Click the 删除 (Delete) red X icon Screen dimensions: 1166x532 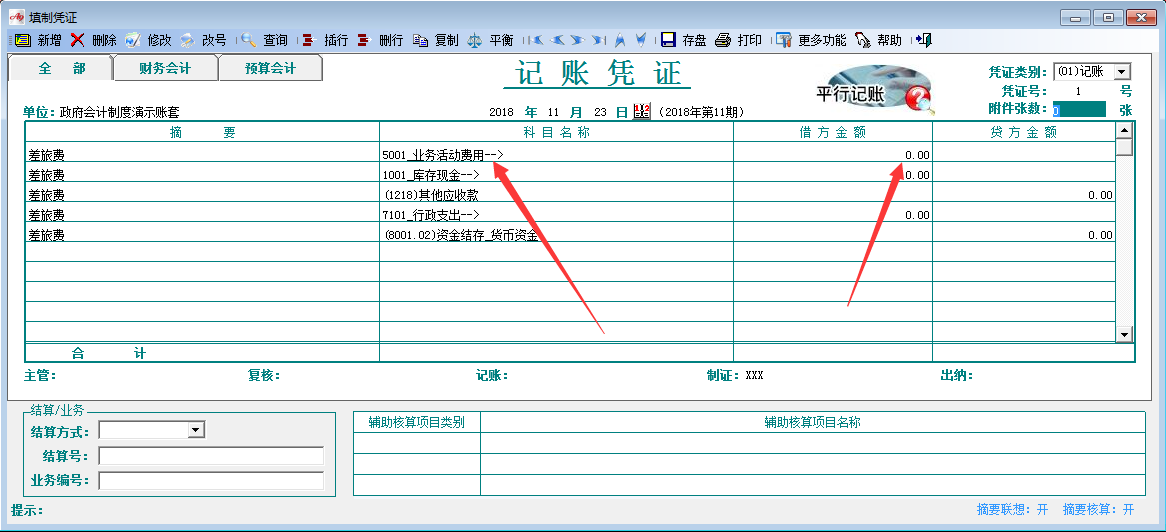pos(77,40)
